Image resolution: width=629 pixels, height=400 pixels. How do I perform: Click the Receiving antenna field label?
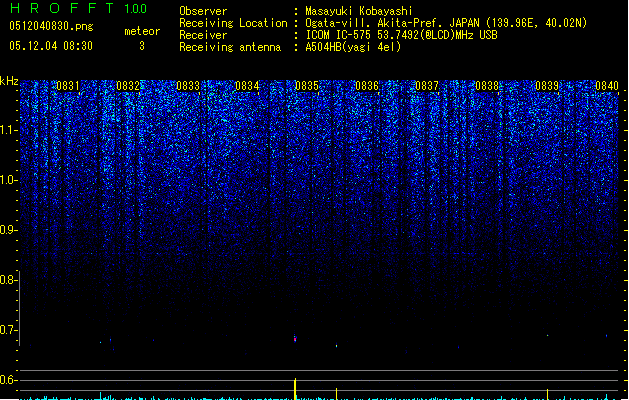230,47
